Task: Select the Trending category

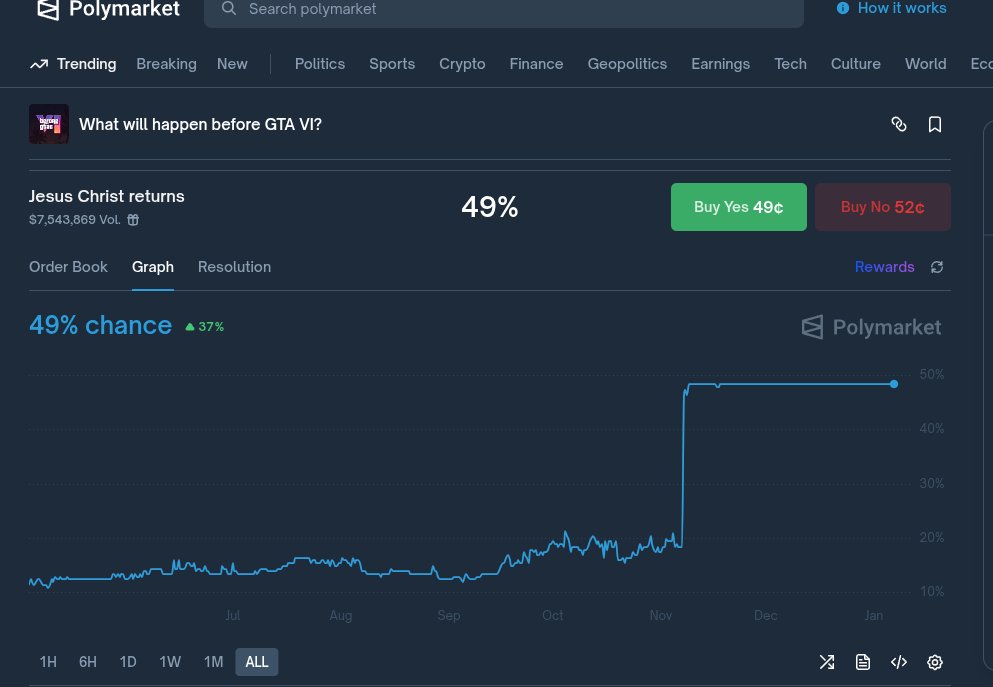Action: tap(86, 64)
